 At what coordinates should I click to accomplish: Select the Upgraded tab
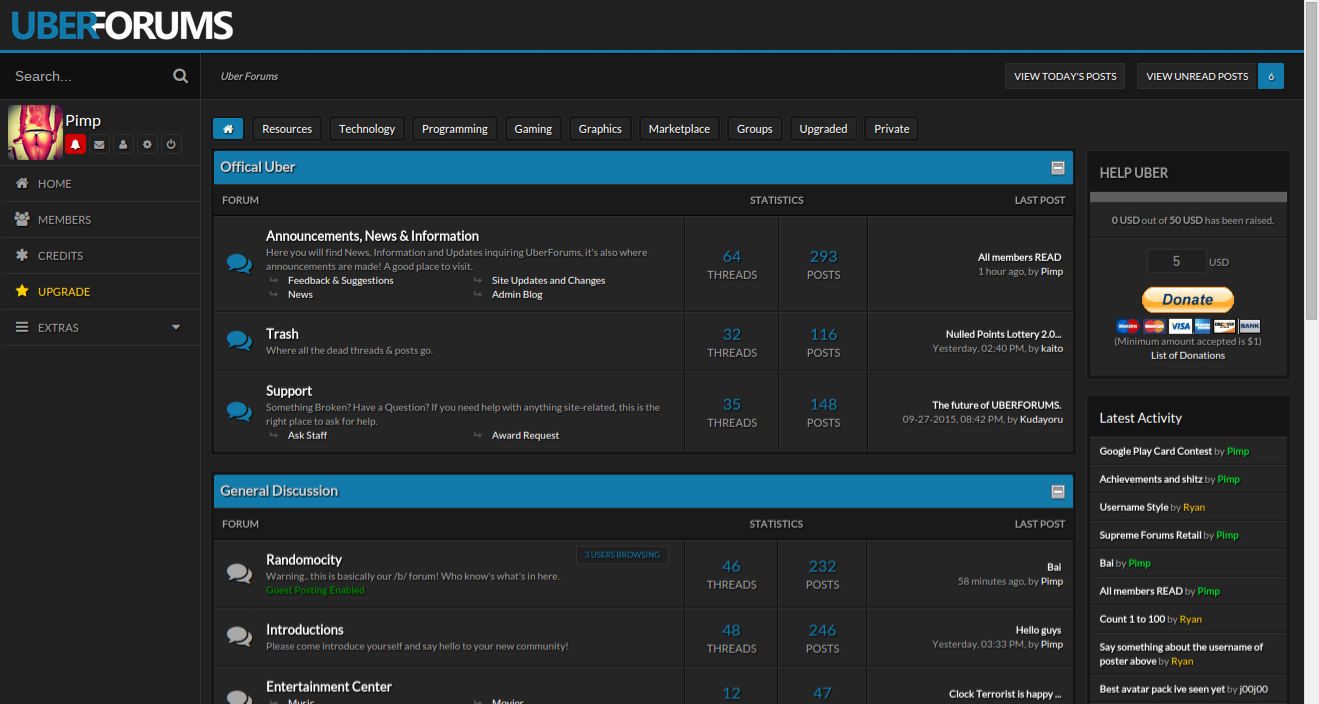coord(823,129)
